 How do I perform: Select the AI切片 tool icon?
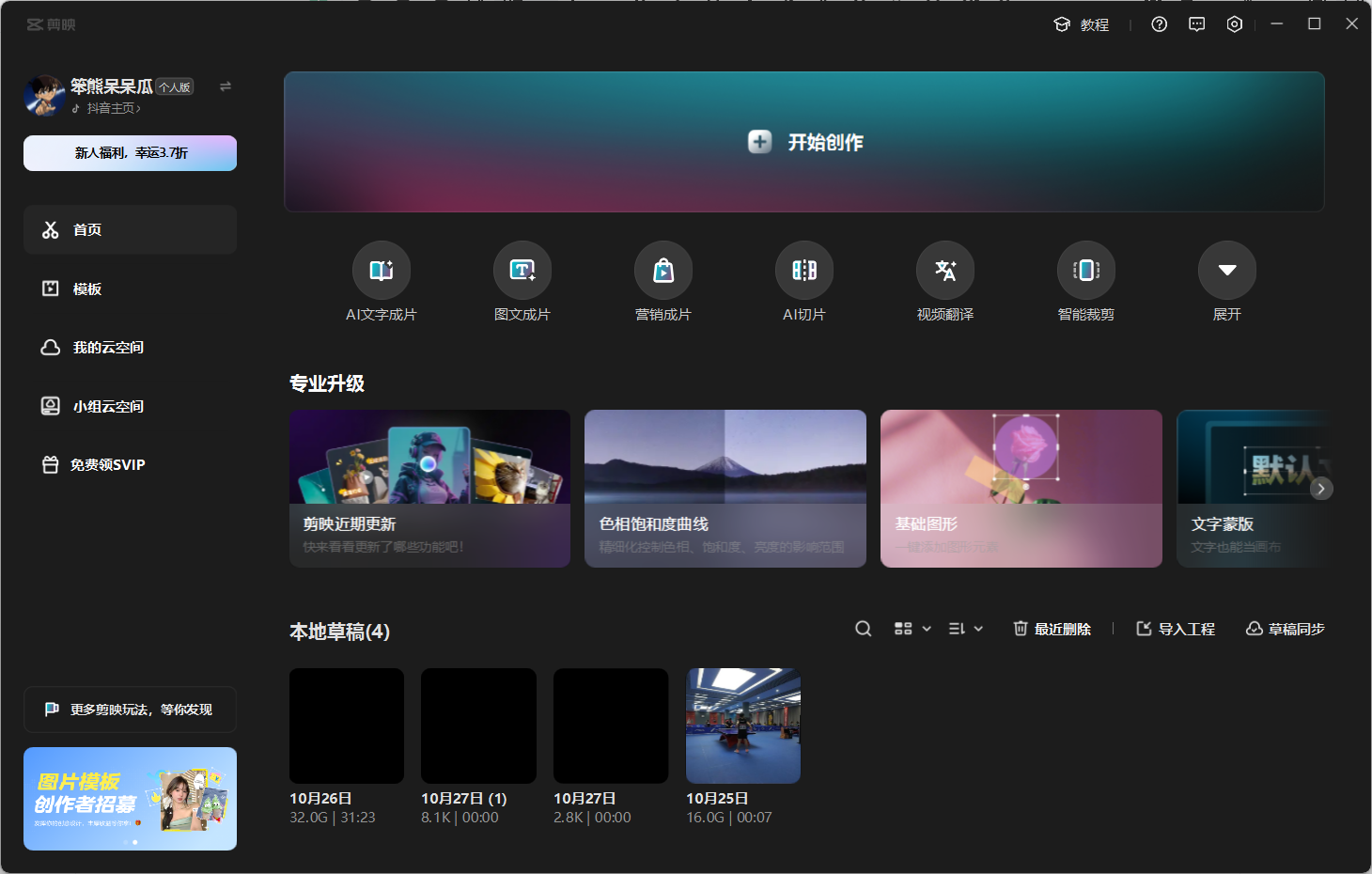803,271
